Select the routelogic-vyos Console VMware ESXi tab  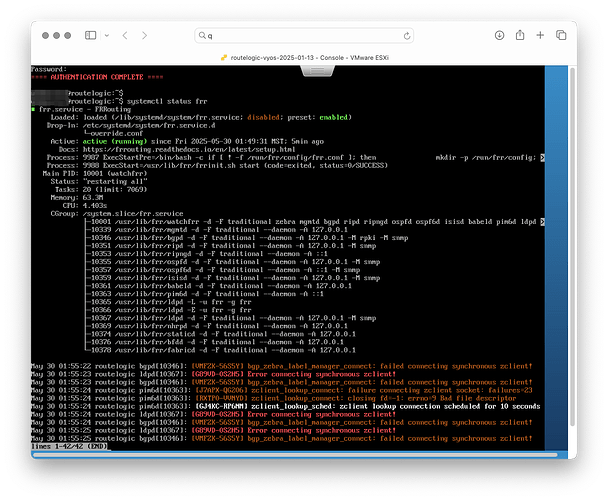304,57
